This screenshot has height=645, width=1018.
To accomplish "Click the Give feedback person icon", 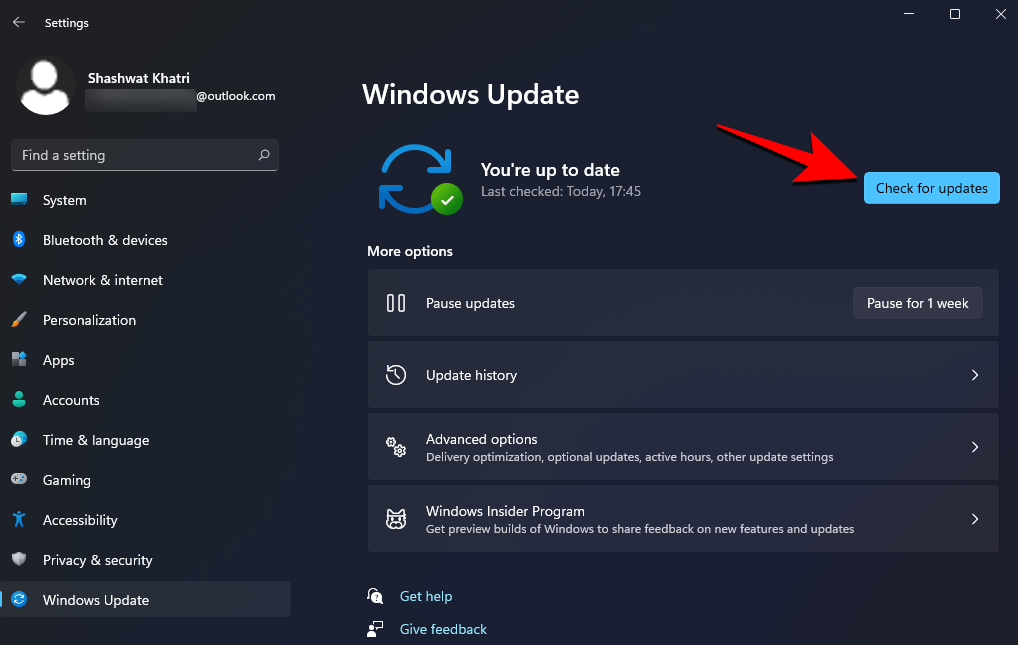I will 375,629.
